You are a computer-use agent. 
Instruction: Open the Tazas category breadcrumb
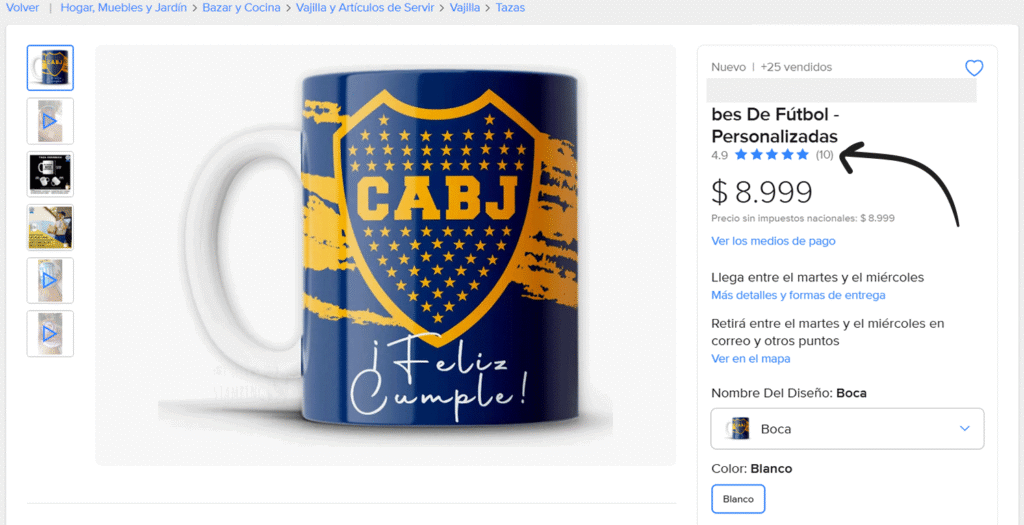510,8
